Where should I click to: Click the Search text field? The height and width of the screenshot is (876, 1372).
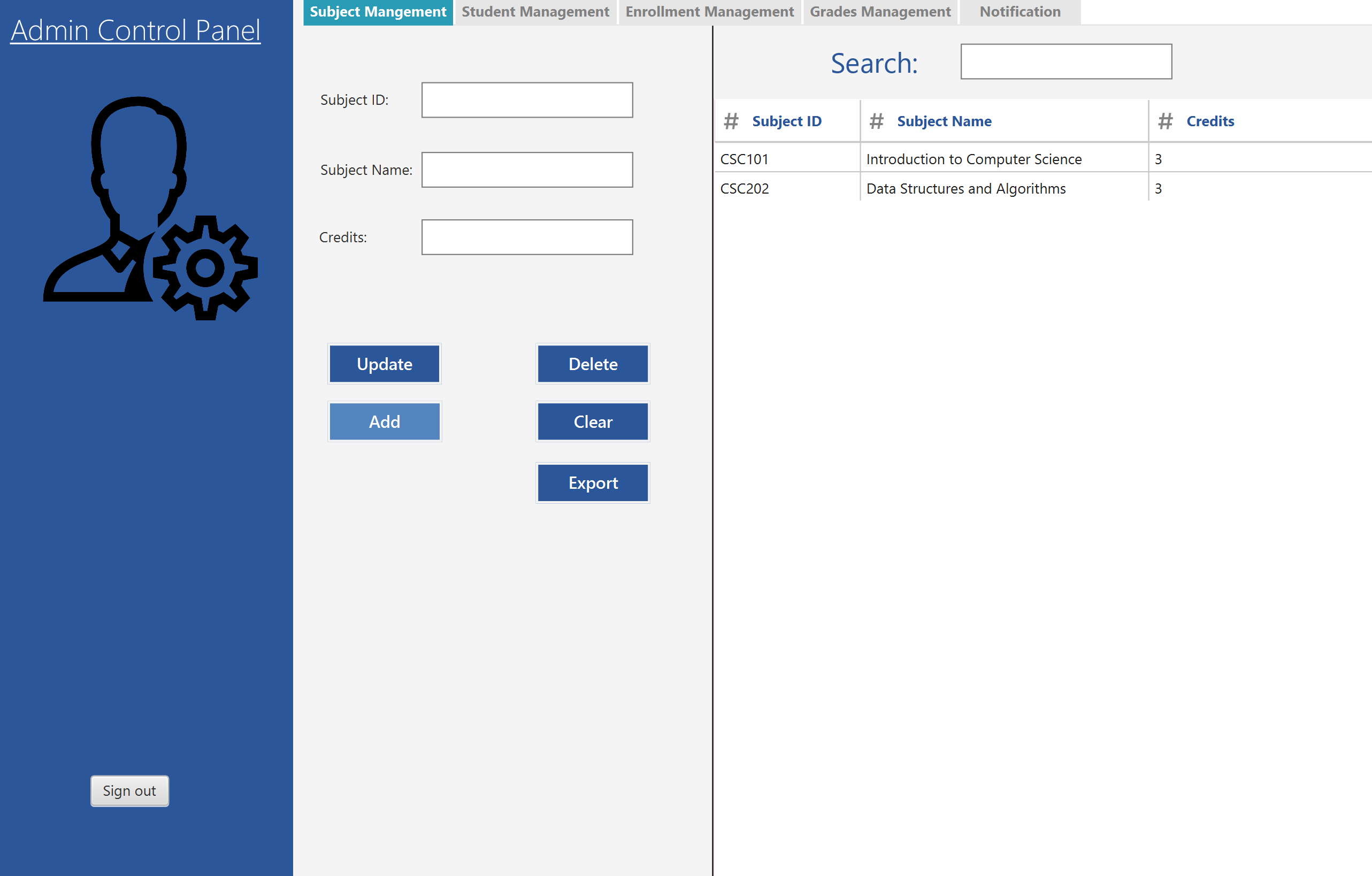pyautogui.click(x=1066, y=62)
